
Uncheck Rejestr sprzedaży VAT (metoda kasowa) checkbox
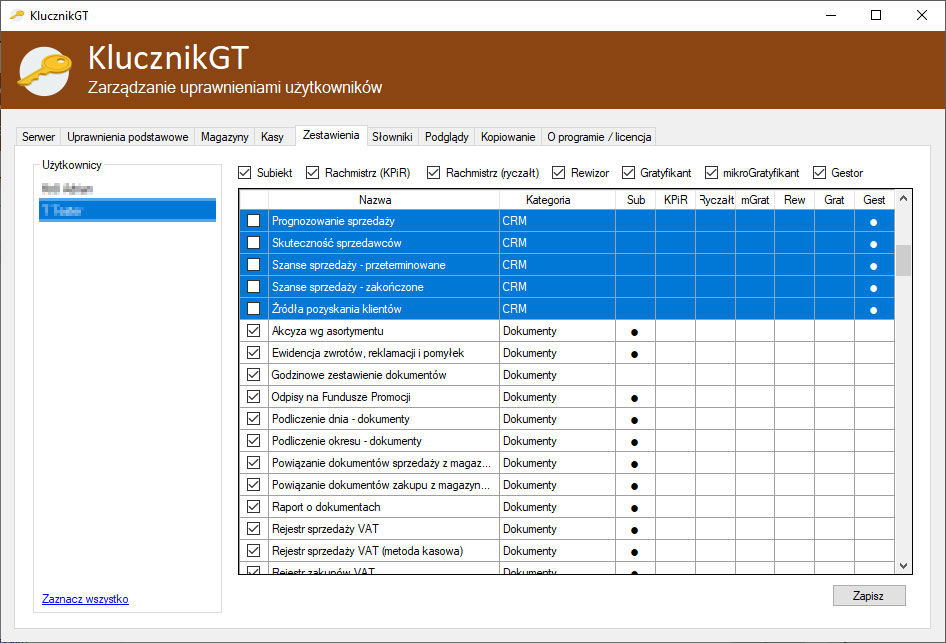[x=253, y=551]
